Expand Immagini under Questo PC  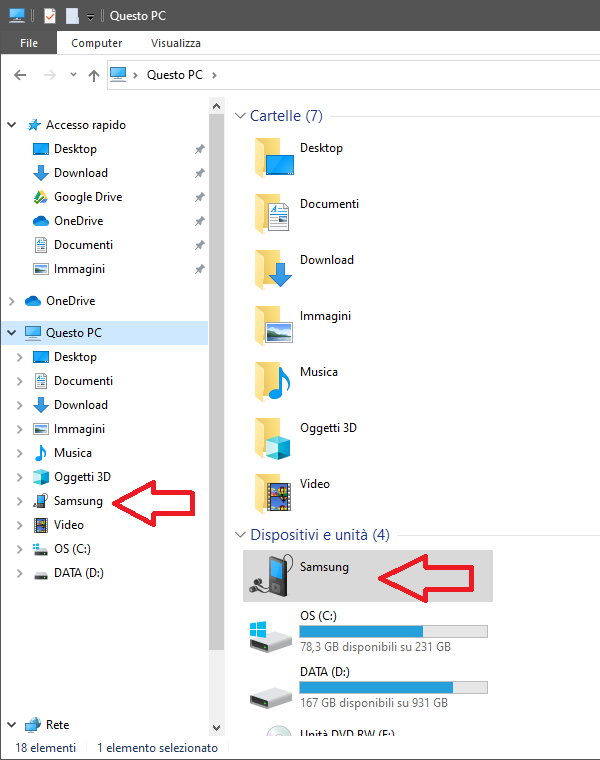[x=19, y=429]
